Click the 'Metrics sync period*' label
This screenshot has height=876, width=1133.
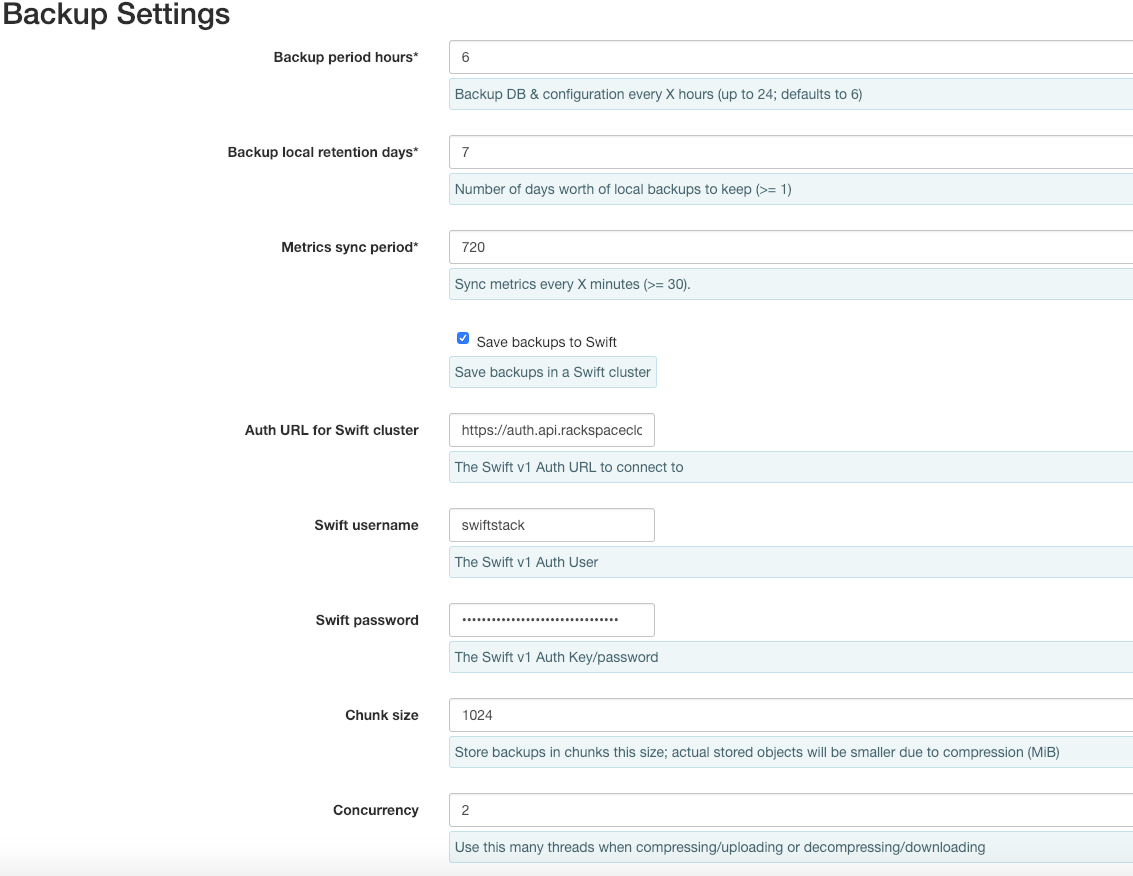(350, 247)
